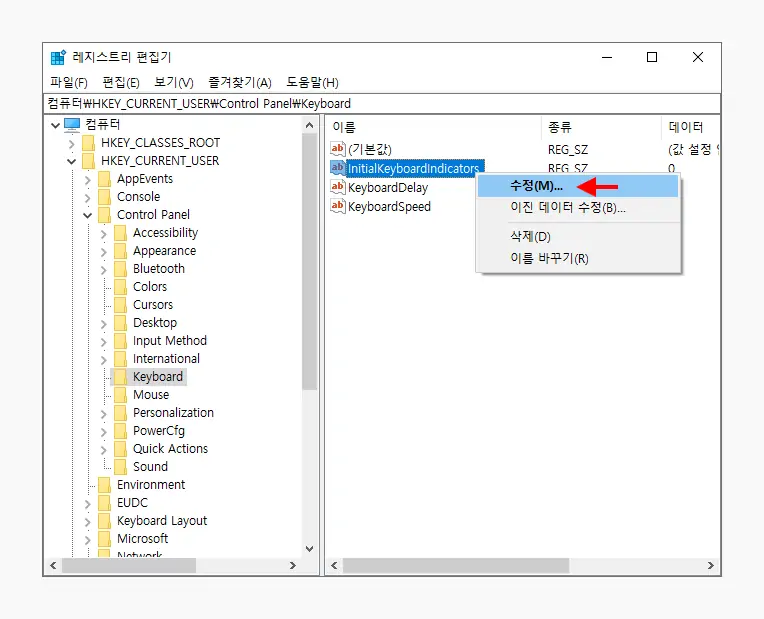Open the 즐겨찾기(A) menu
The height and width of the screenshot is (619, 764).
click(239, 82)
